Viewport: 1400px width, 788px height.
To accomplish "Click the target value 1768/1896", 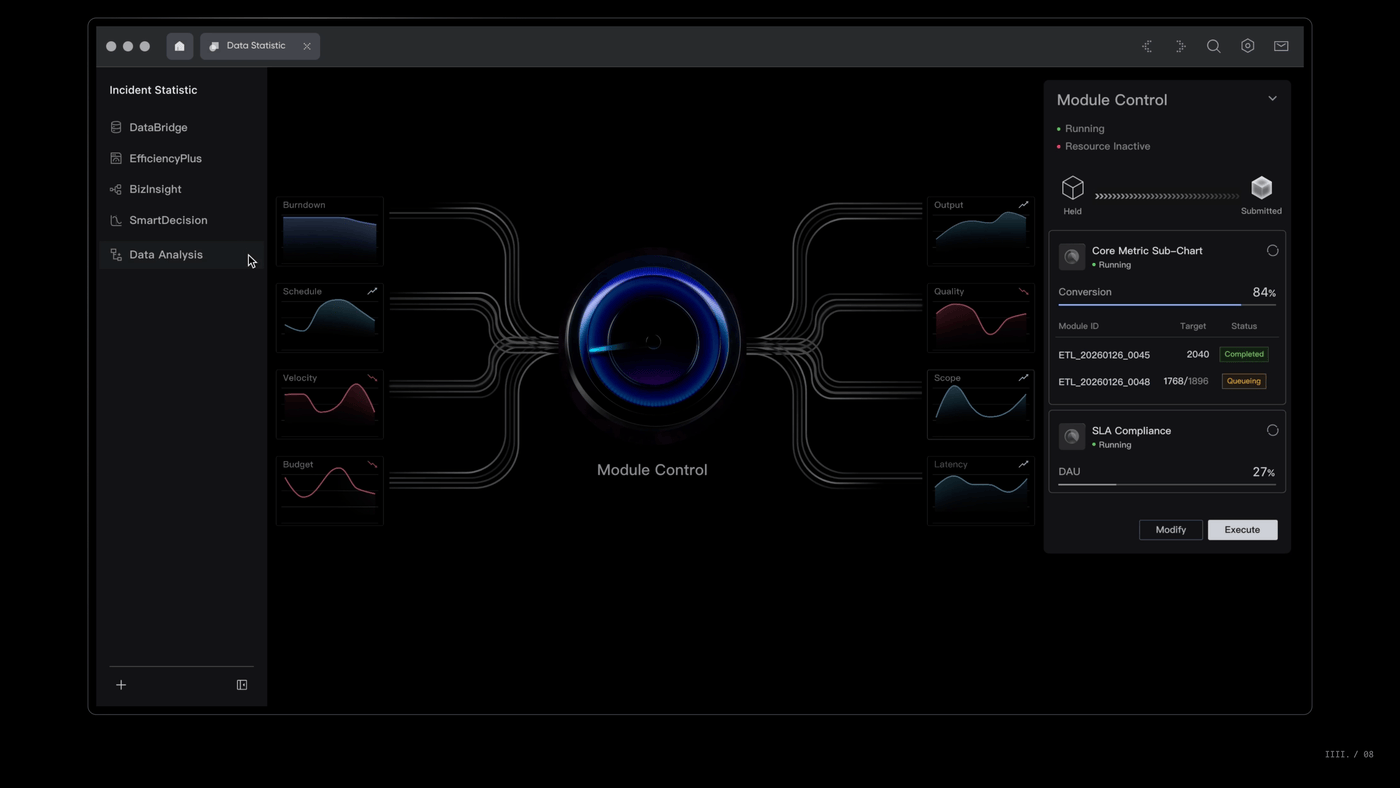I will tap(1186, 381).
